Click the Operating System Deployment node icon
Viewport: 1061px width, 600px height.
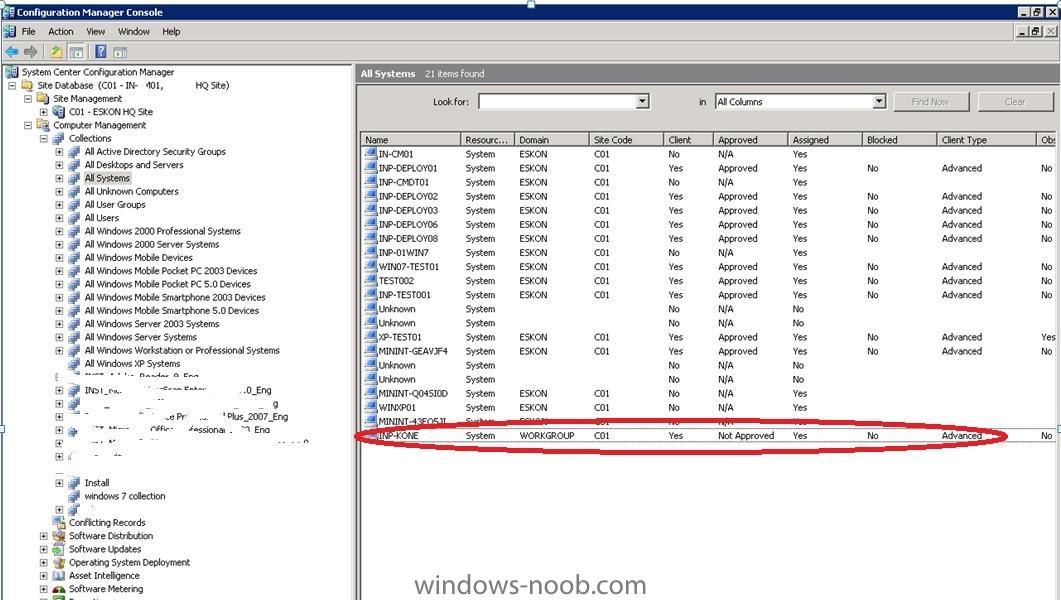point(58,562)
